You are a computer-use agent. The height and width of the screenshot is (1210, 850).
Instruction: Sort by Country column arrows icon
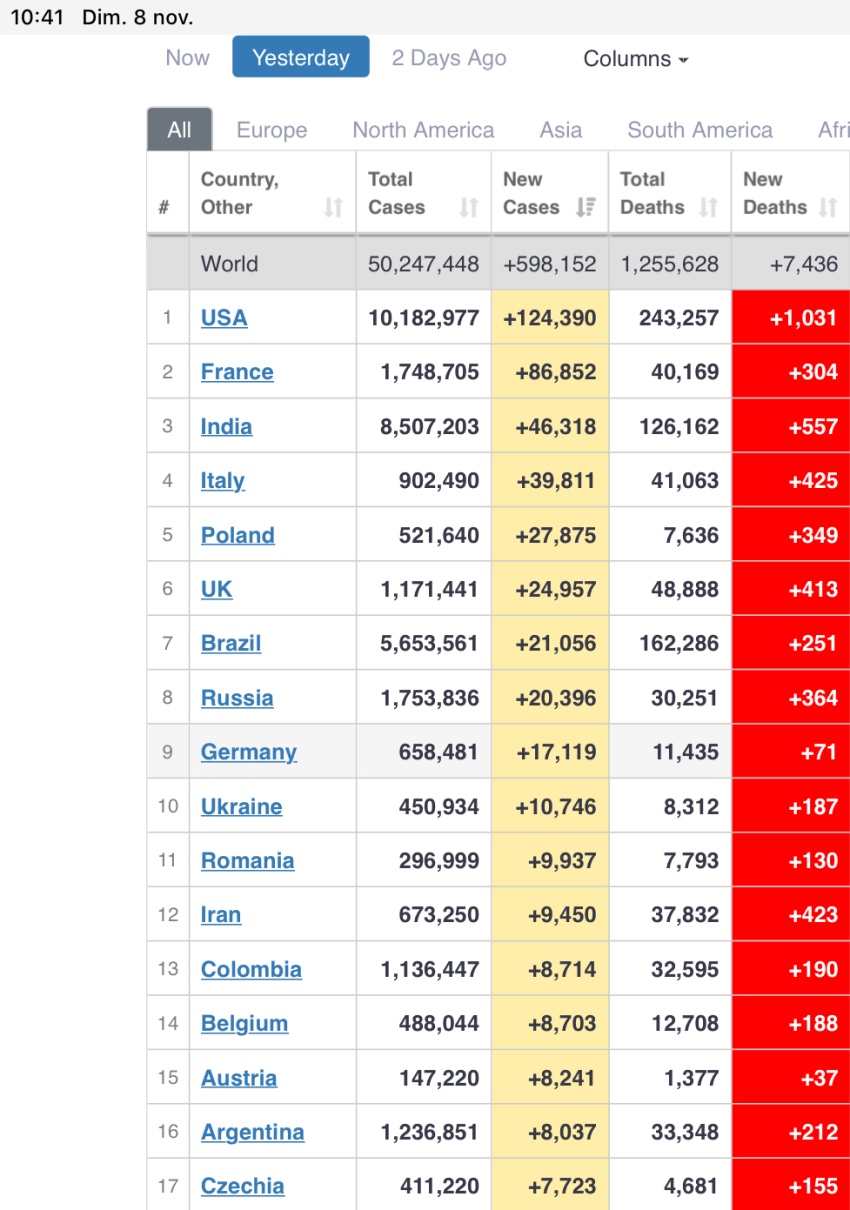click(x=334, y=208)
